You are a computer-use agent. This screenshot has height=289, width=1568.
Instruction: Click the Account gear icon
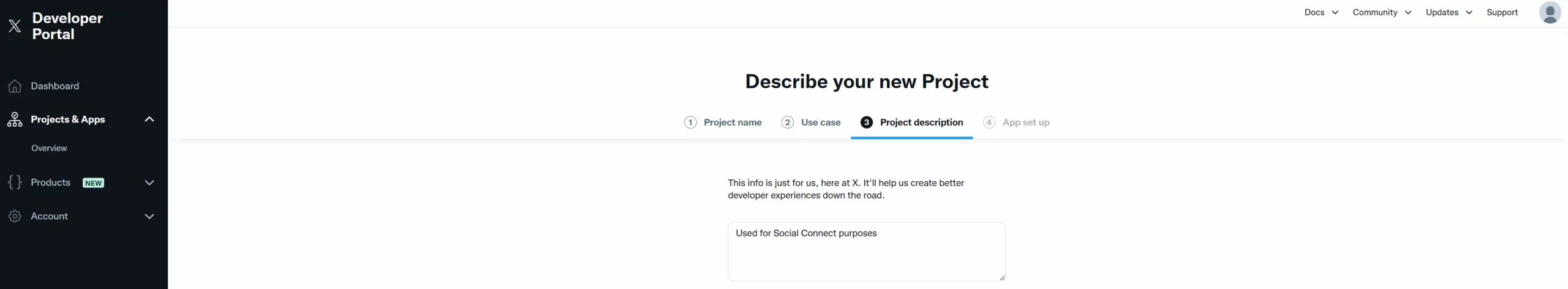[x=15, y=216]
